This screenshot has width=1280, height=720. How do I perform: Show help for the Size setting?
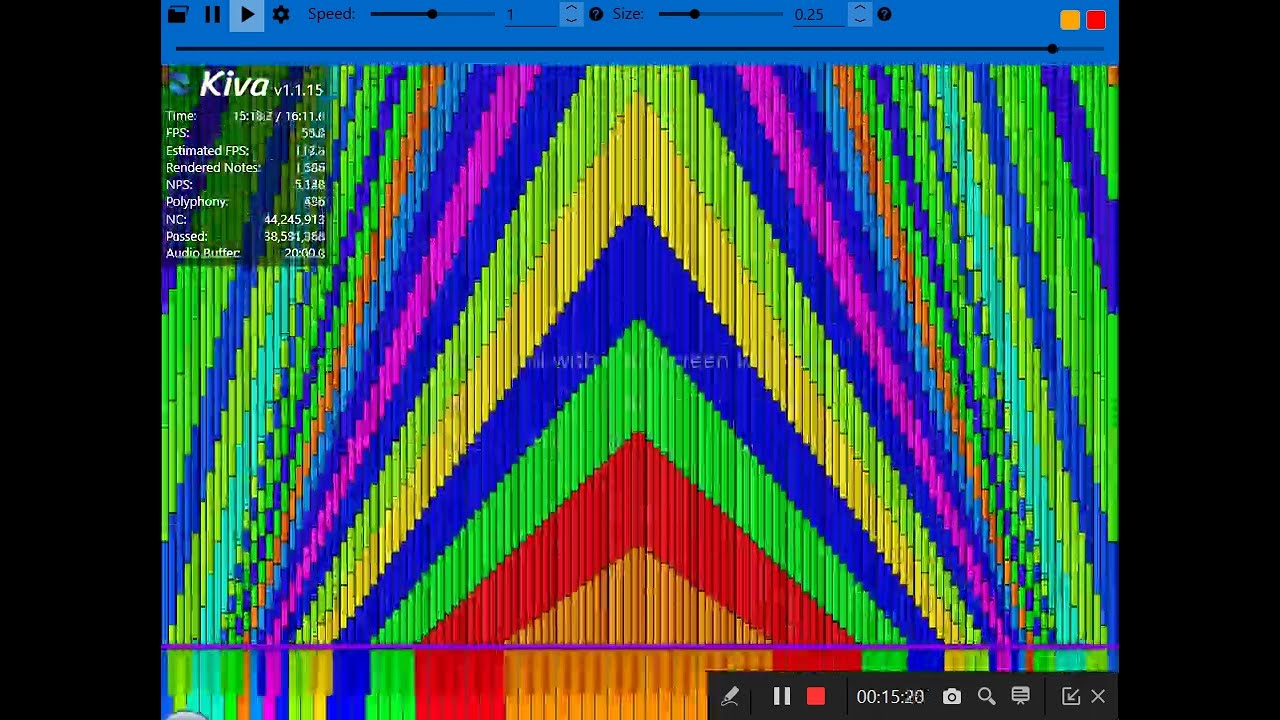coord(884,14)
